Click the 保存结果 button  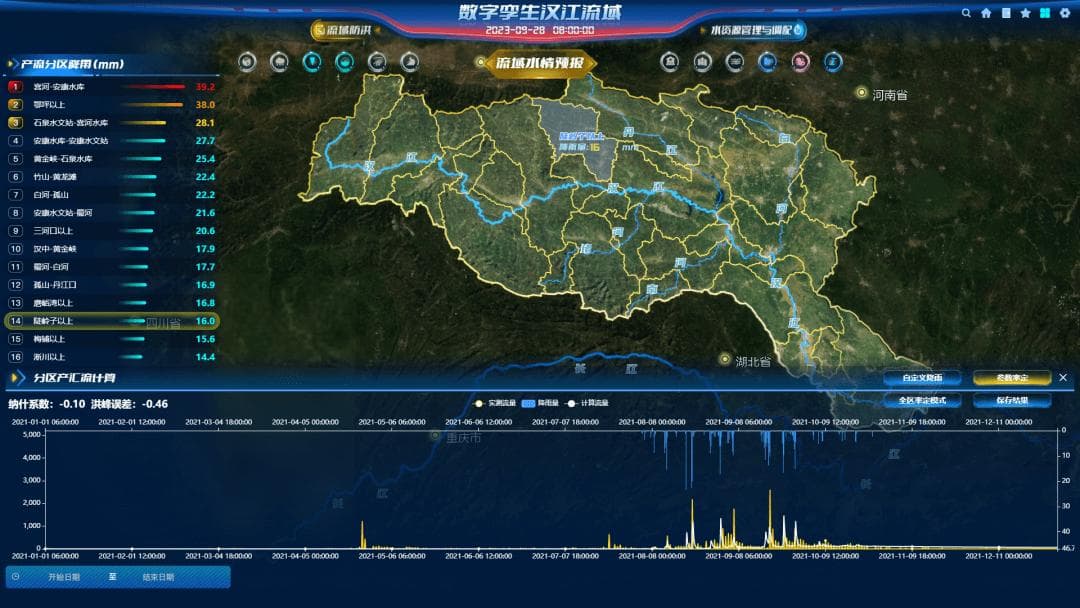click(1012, 400)
